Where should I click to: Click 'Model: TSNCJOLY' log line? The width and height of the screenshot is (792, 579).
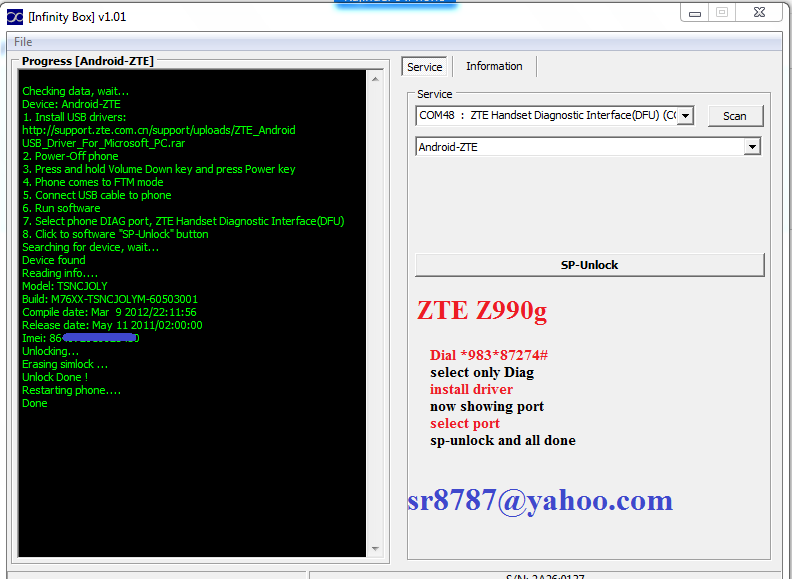(x=65, y=286)
